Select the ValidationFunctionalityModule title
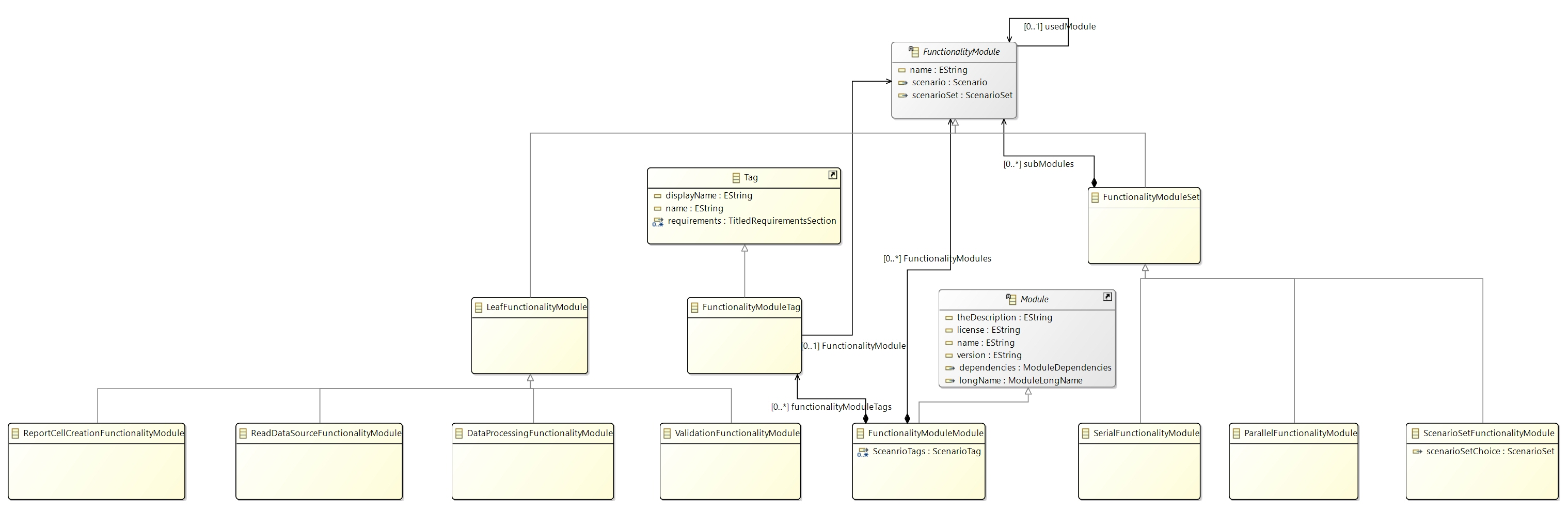1568x509 pixels. coord(737,434)
